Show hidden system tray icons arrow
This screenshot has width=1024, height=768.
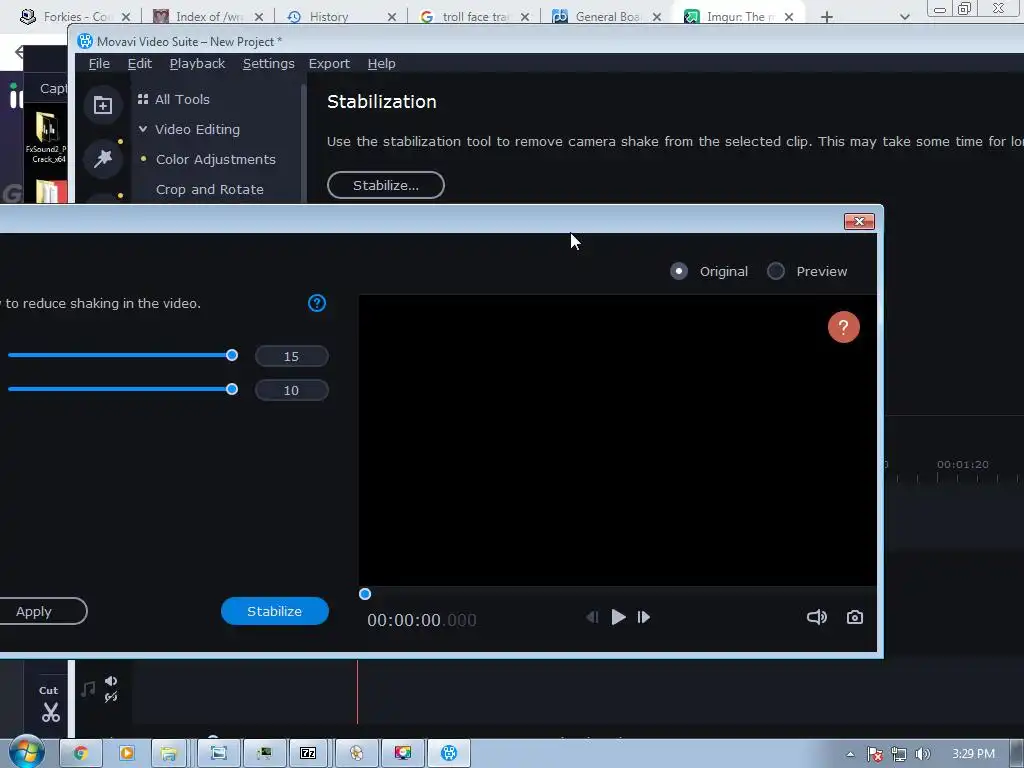850,754
